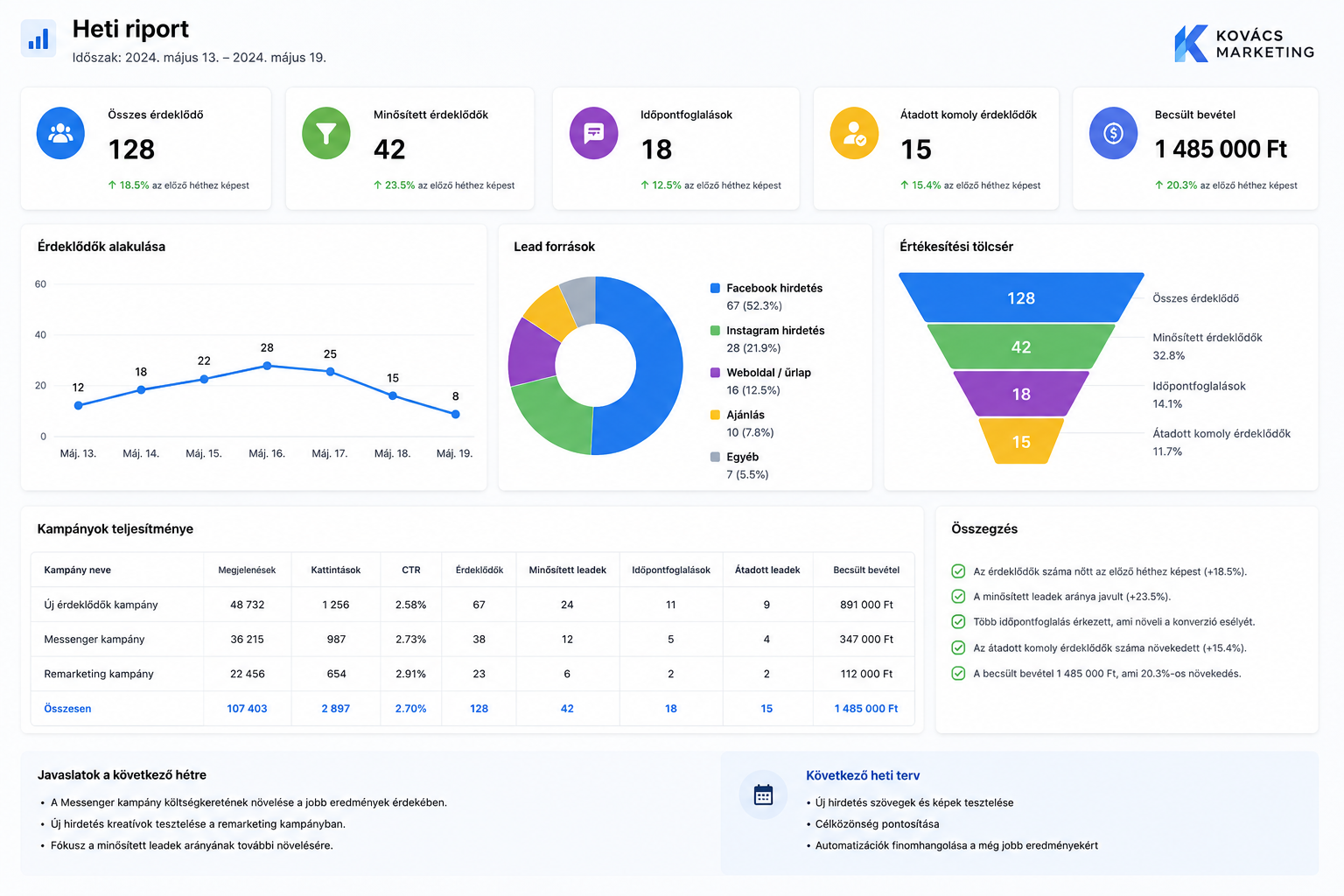Viewport: 1344px width, 896px height.
Task: Click the green Instagram hirdetés legend swatch
Action: (x=715, y=331)
